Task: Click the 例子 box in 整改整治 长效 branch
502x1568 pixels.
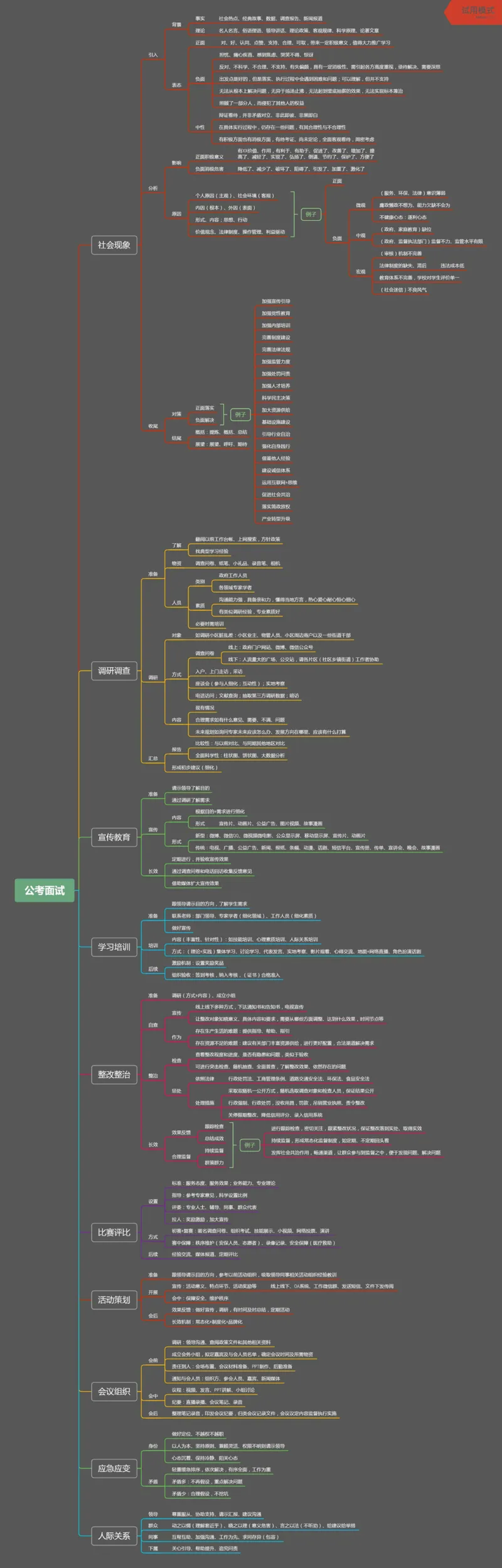Action: [250, 1145]
